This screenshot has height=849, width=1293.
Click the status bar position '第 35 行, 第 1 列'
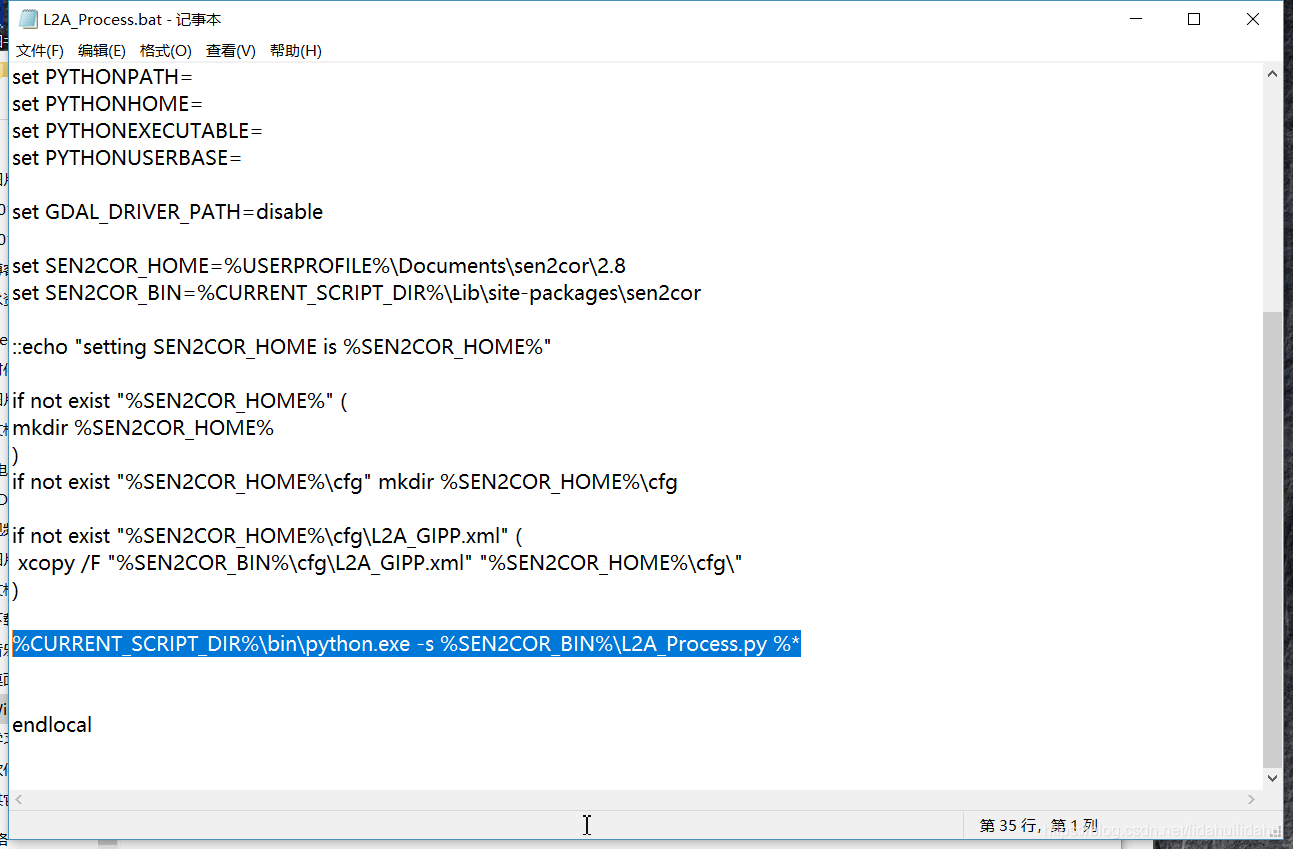click(1039, 826)
